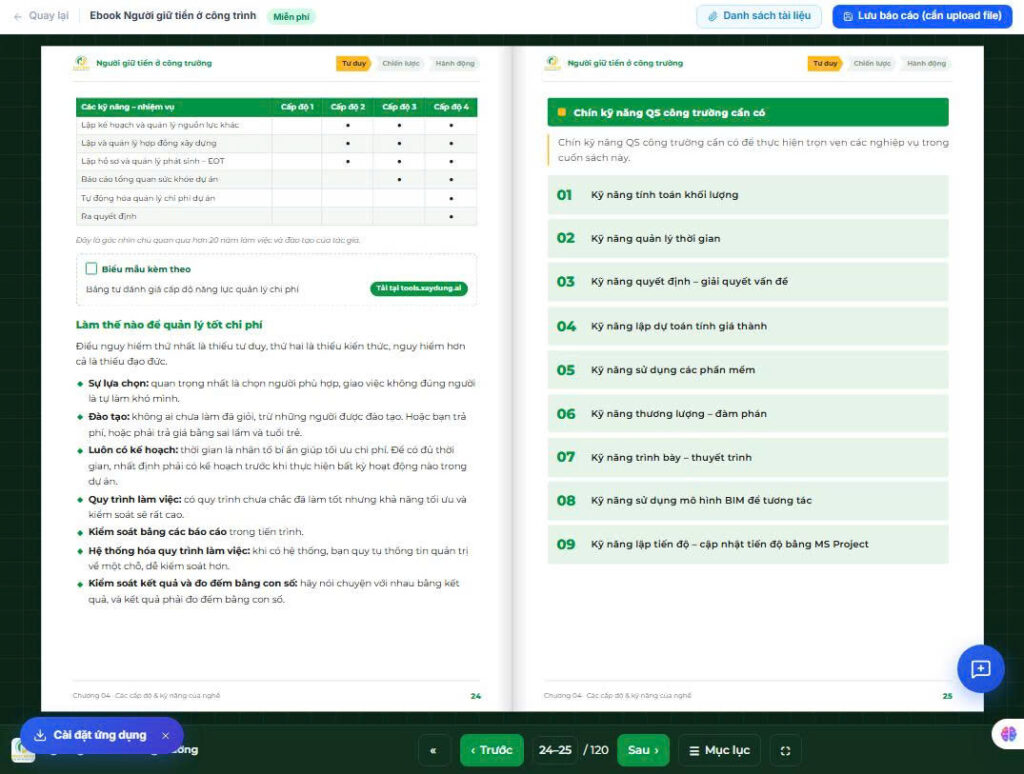Click item 03 'Kỹ năng quyết định – giải quyết vấn đề'
The height and width of the screenshot is (774, 1024).
(748, 282)
